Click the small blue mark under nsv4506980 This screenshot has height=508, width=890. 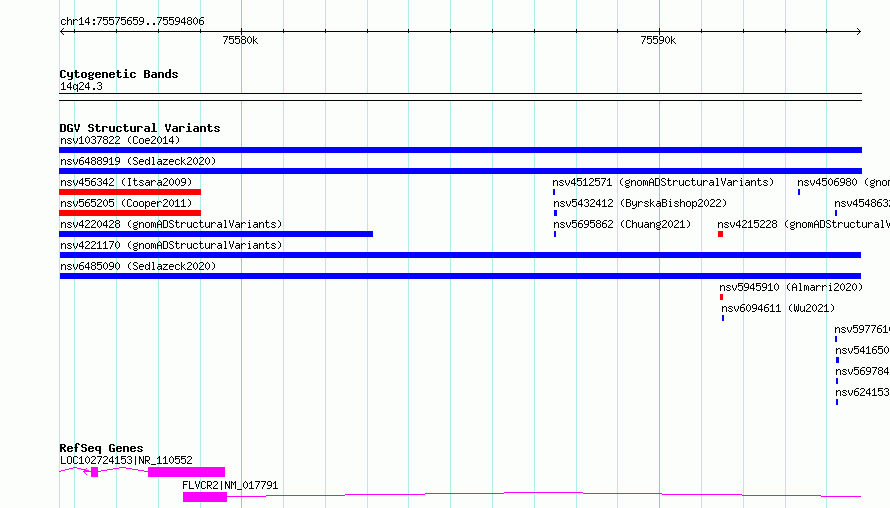799,192
